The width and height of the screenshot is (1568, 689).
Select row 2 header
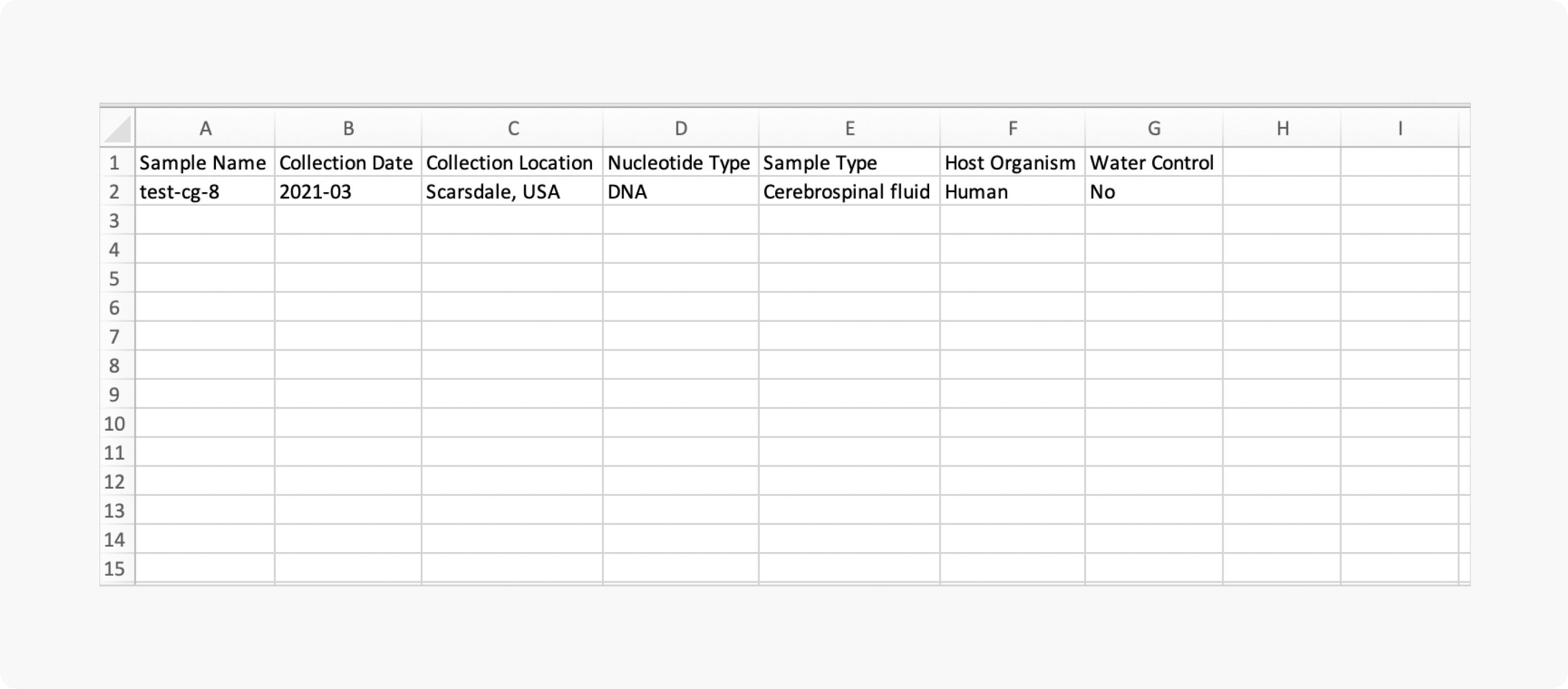(x=114, y=192)
